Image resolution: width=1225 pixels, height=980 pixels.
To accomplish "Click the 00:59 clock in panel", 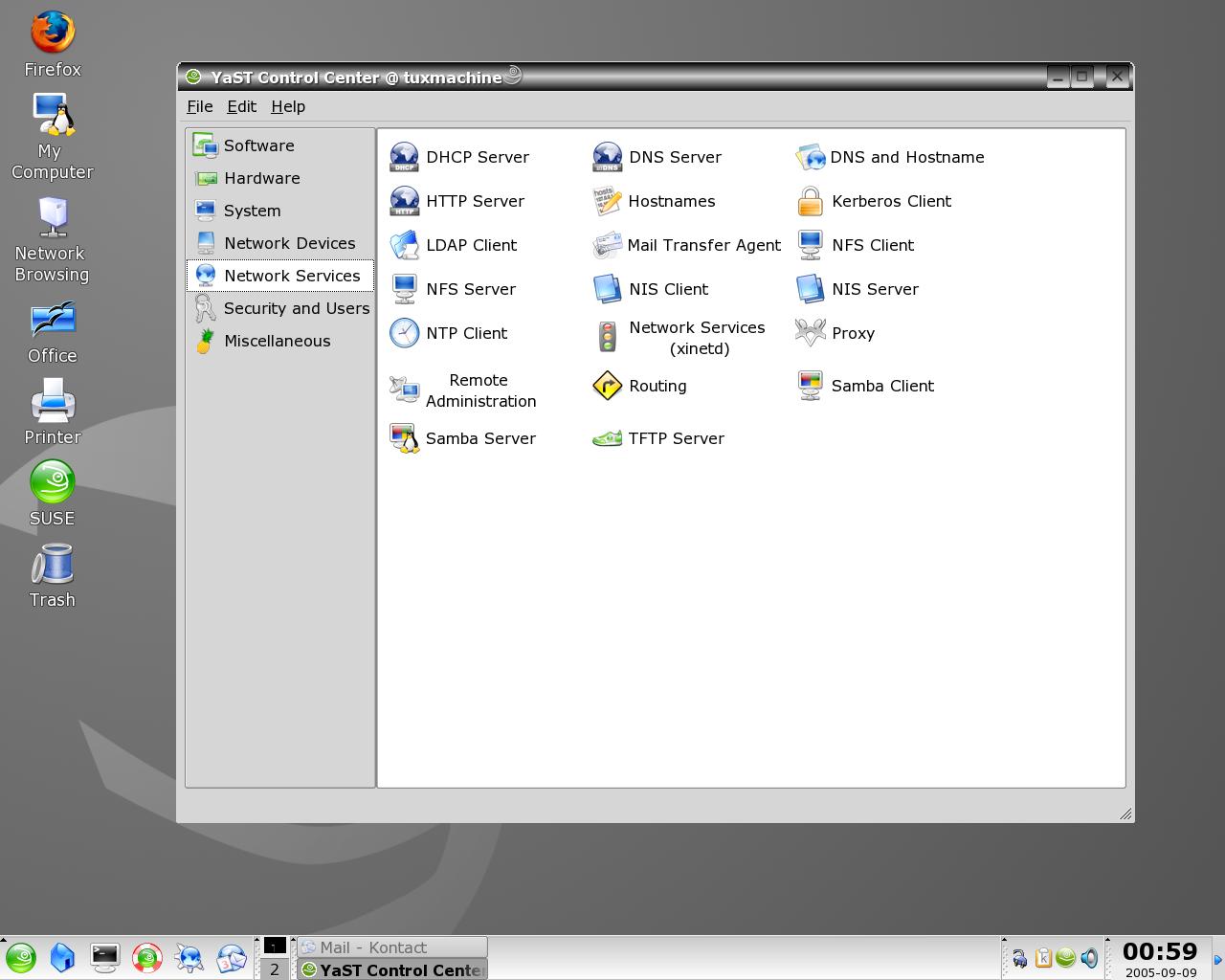I will (x=1160, y=951).
